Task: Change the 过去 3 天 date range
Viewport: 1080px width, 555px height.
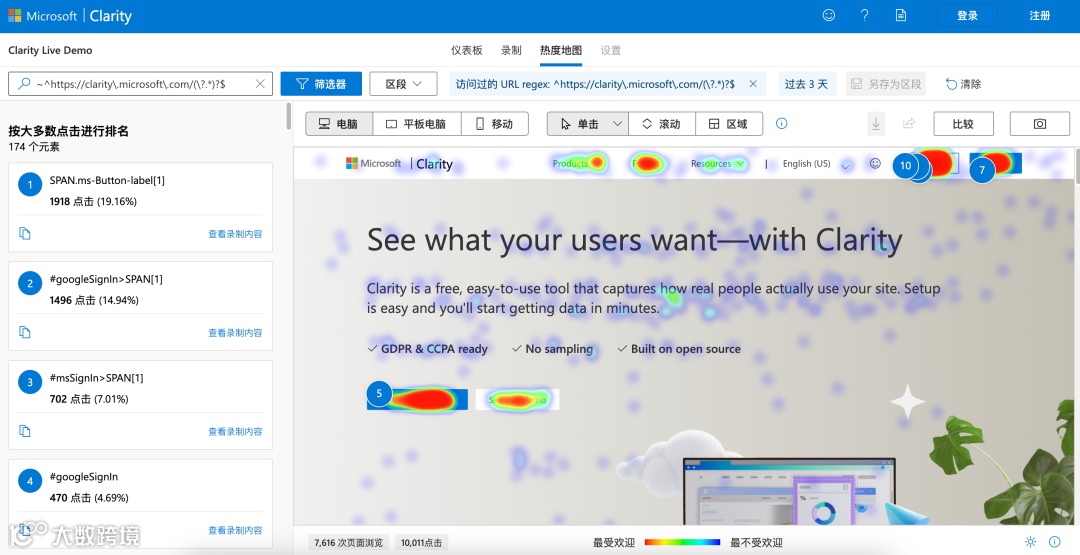Action: pos(806,84)
